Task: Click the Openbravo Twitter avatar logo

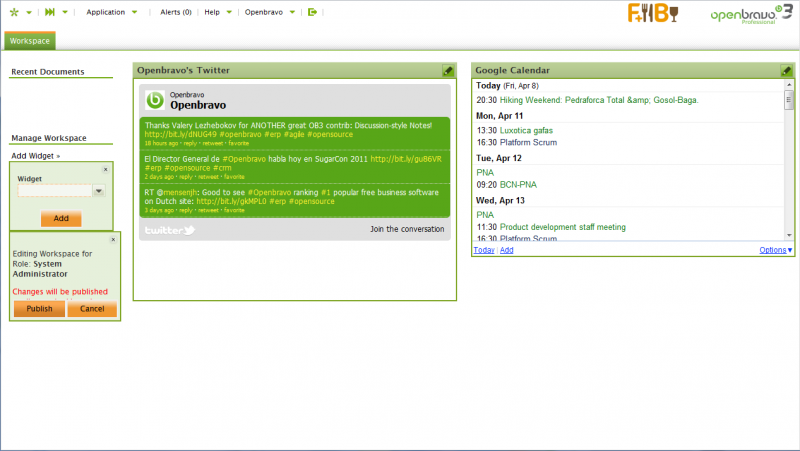Action: point(155,100)
